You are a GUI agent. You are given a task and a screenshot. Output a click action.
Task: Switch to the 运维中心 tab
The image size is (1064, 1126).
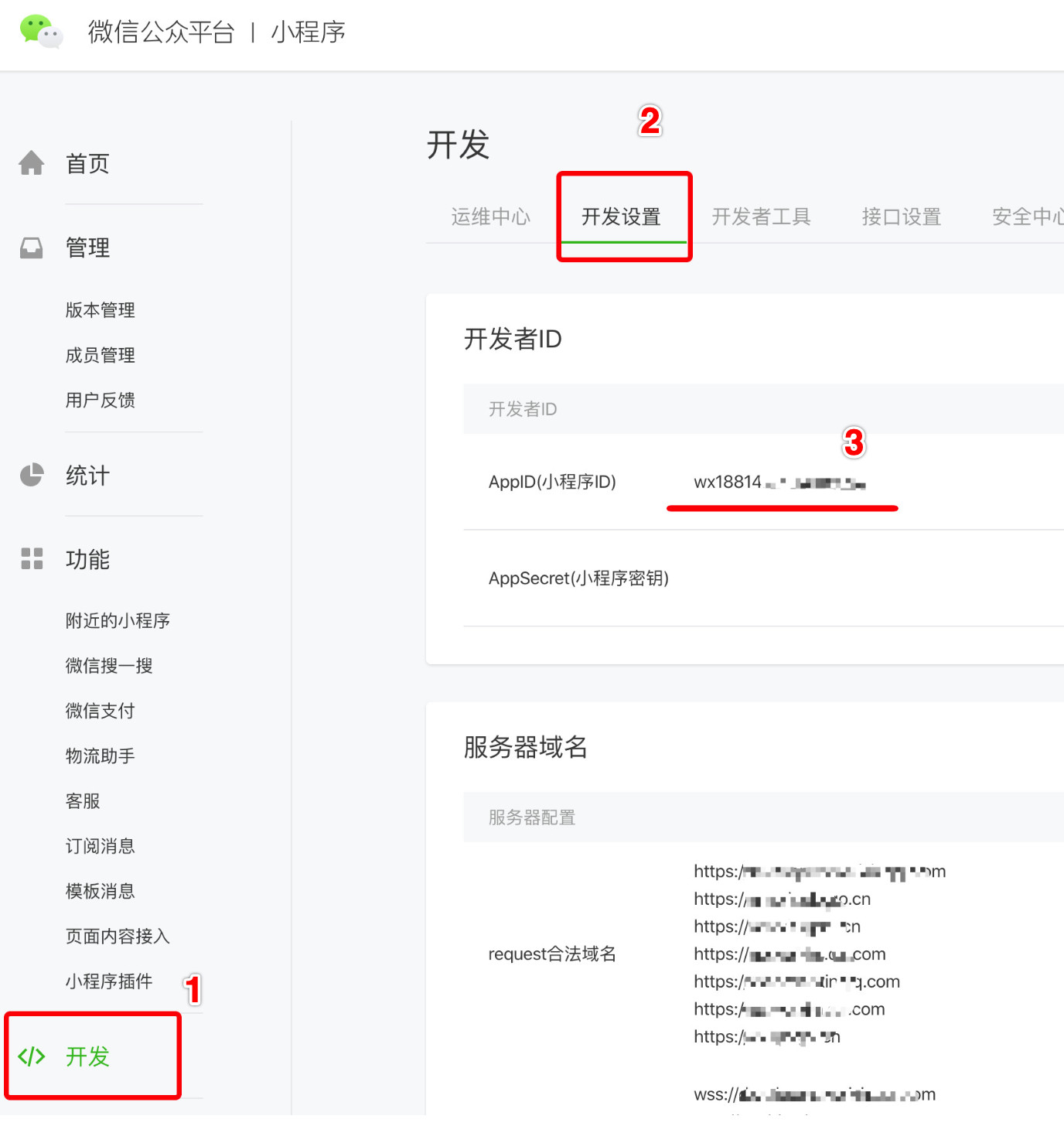coord(491,217)
